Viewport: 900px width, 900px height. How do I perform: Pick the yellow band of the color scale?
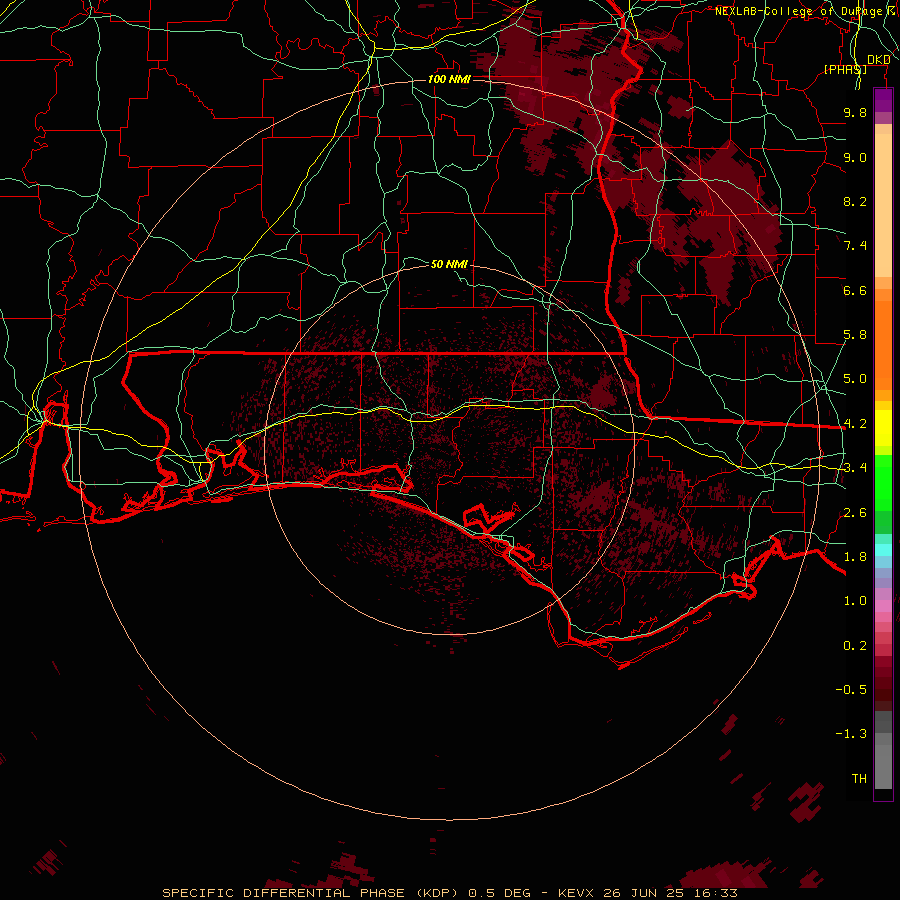[x=883, y=428]
